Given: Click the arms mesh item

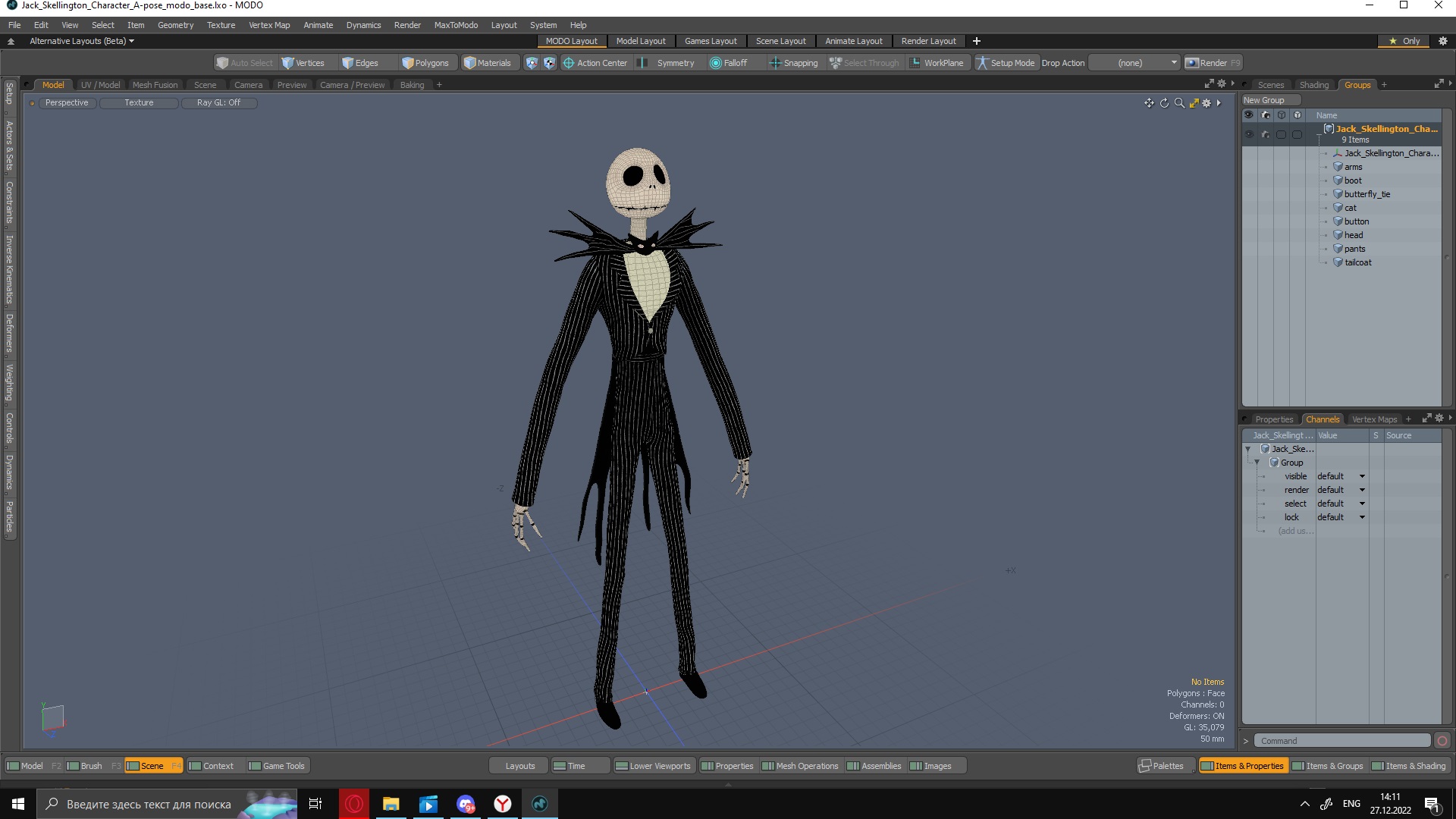Looking at the screenshot, I should (1353, 167).
